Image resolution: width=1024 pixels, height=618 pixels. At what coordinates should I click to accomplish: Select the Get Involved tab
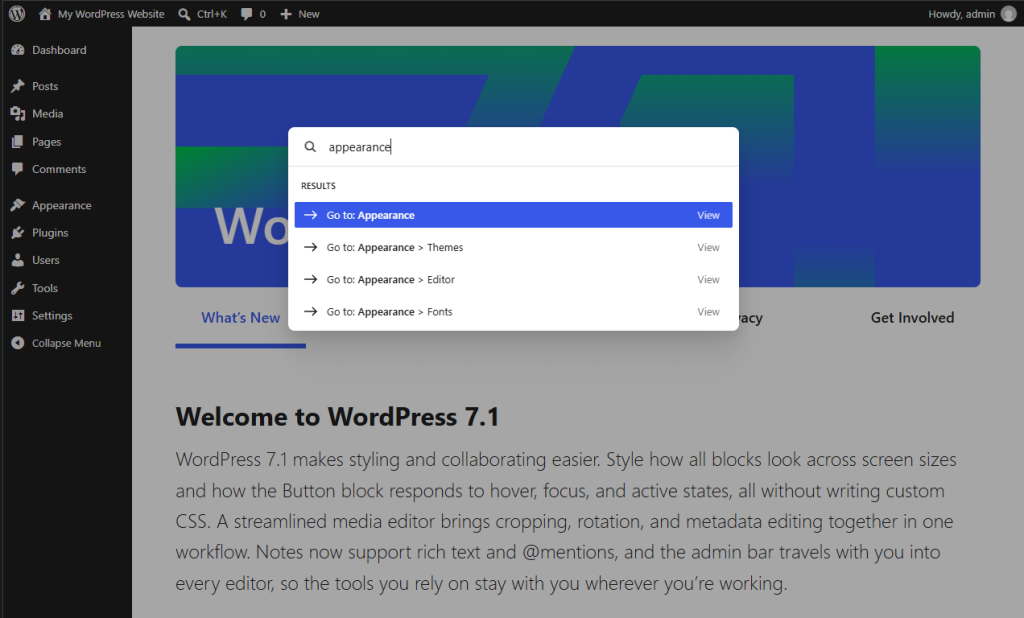(x=912, y=317)
